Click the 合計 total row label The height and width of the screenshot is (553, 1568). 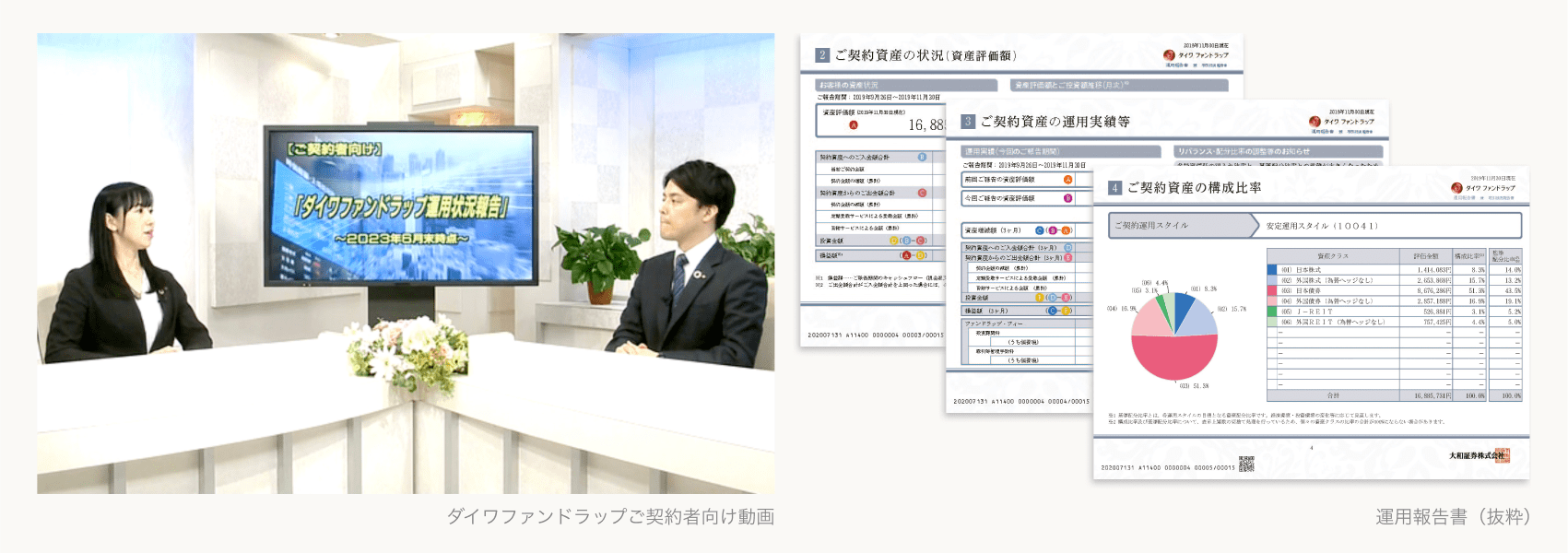(x=1333, y=395)
